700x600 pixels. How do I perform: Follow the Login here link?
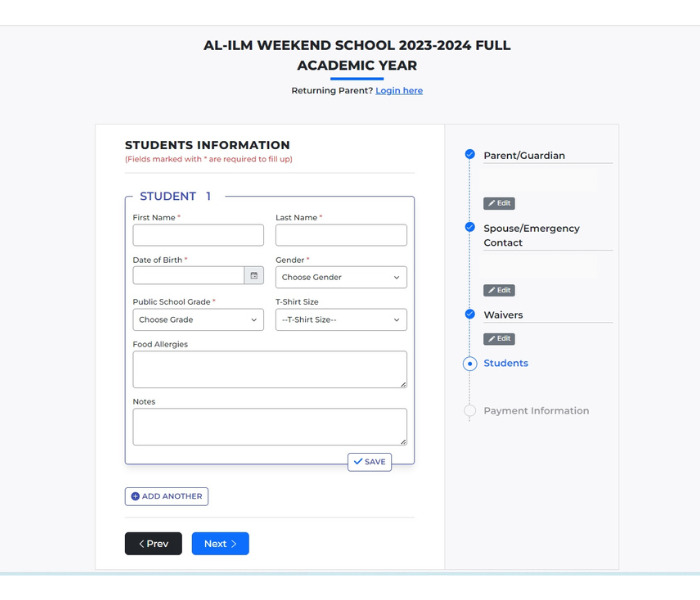pyautogui.click(x=399, y=91)
